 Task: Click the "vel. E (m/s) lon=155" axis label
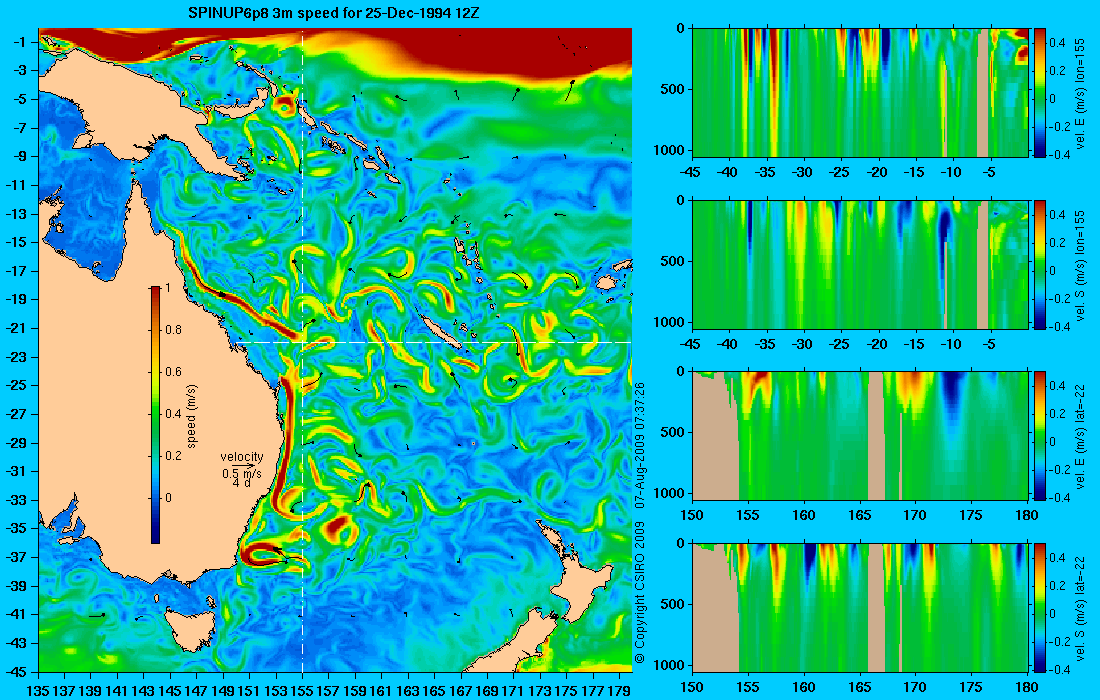point(1080,93)
